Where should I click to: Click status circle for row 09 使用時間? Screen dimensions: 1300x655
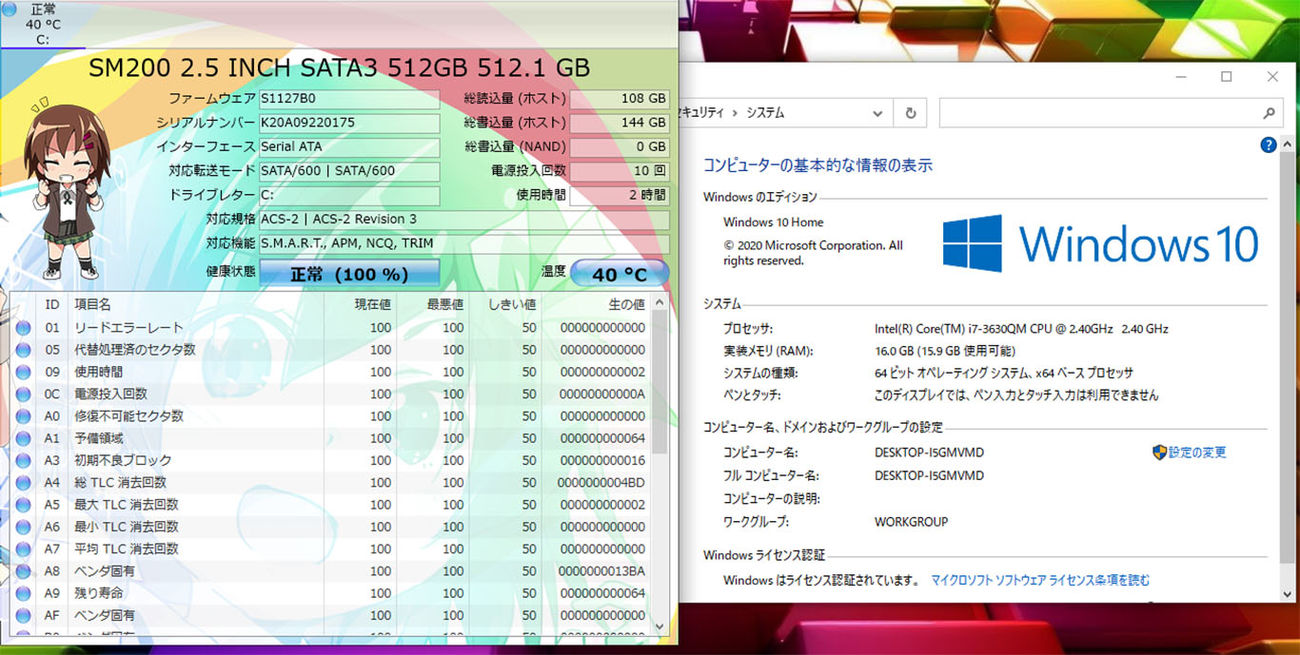click(23, 372)
